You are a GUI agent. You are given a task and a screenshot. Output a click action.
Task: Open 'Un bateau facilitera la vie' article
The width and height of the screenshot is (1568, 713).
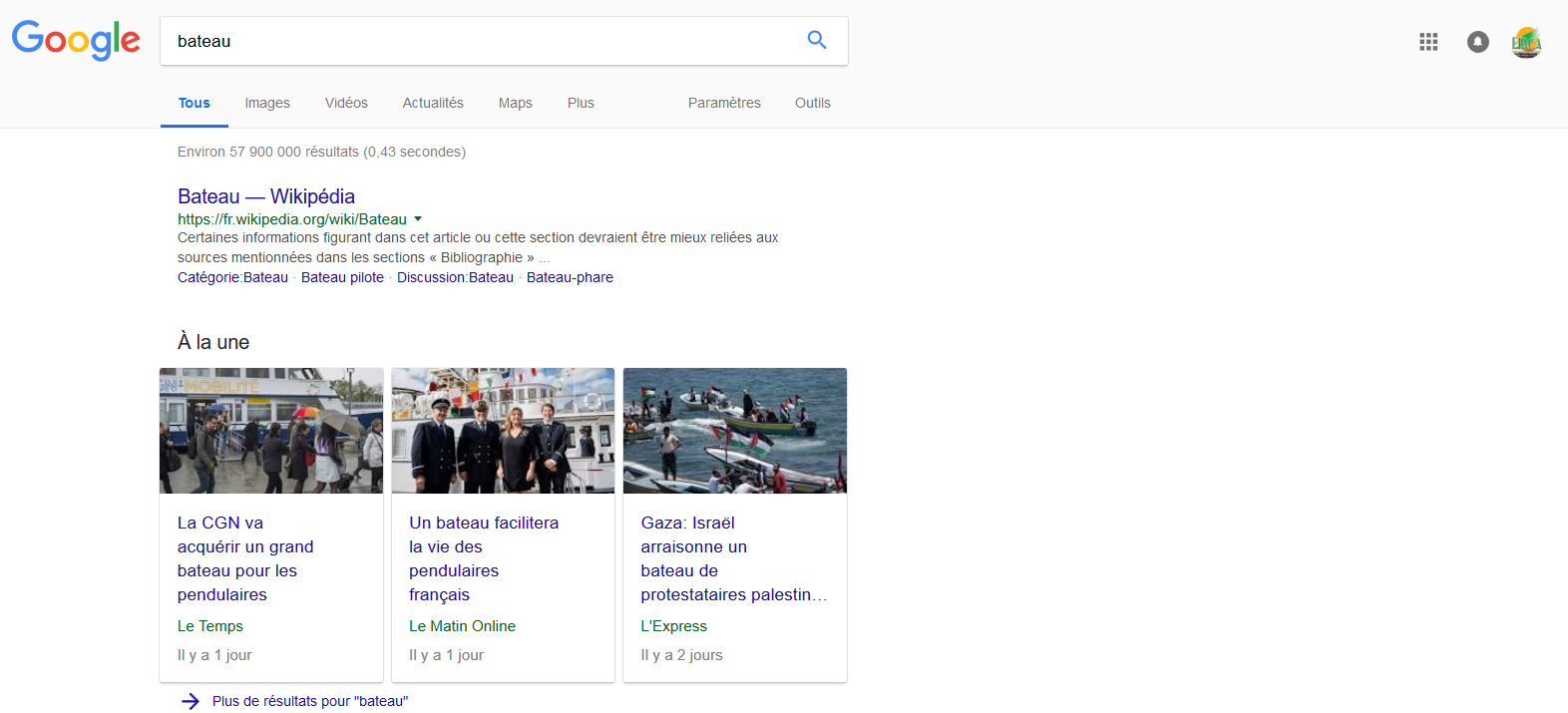484,558
